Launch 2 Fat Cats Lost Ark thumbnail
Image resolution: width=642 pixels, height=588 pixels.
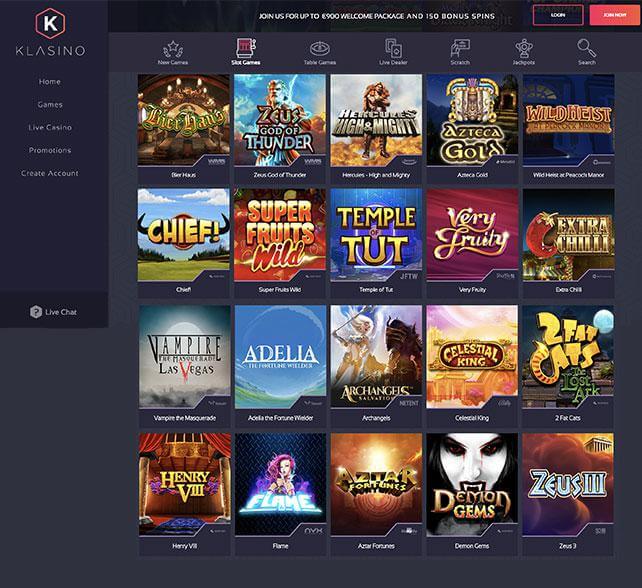coord(568,357)
